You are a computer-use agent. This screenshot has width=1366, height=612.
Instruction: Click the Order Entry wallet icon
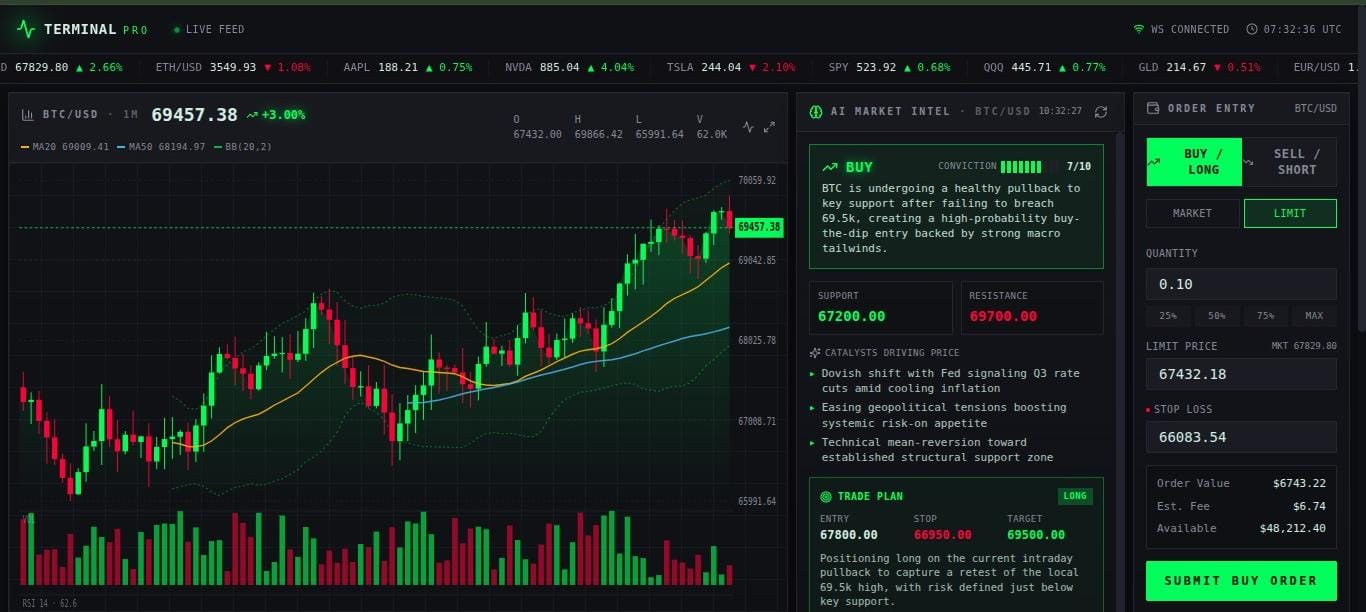pyautogui.click(x=1152, y=108)
